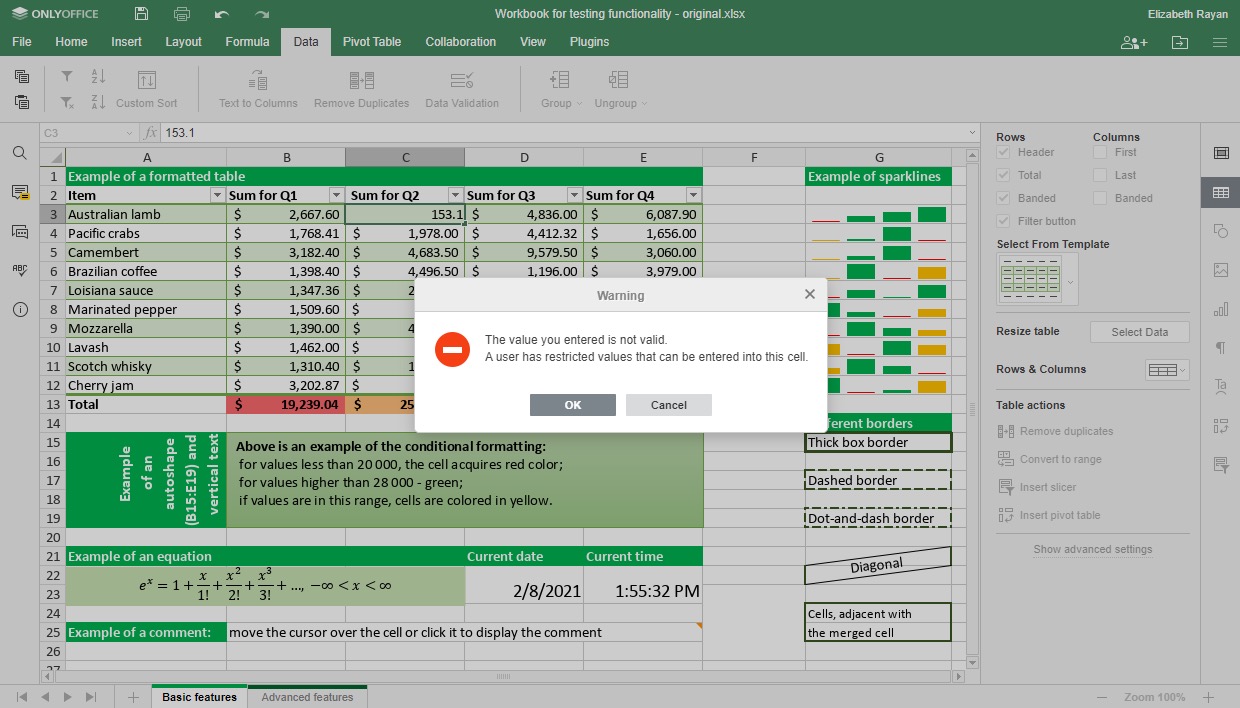Image resolution: width=1240 pixels, height=708 pixels.
Task: Click the Data Validation button
Action: (x=462, y=89)
